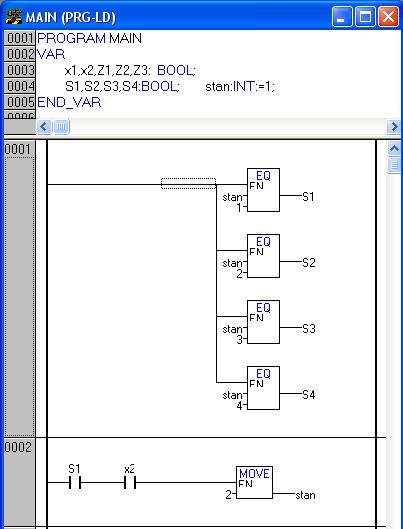The width and height of the screenshot is (403, 529).
Task: Click the constant 4 input of fourth EQ
Action: tap(239, 406)
